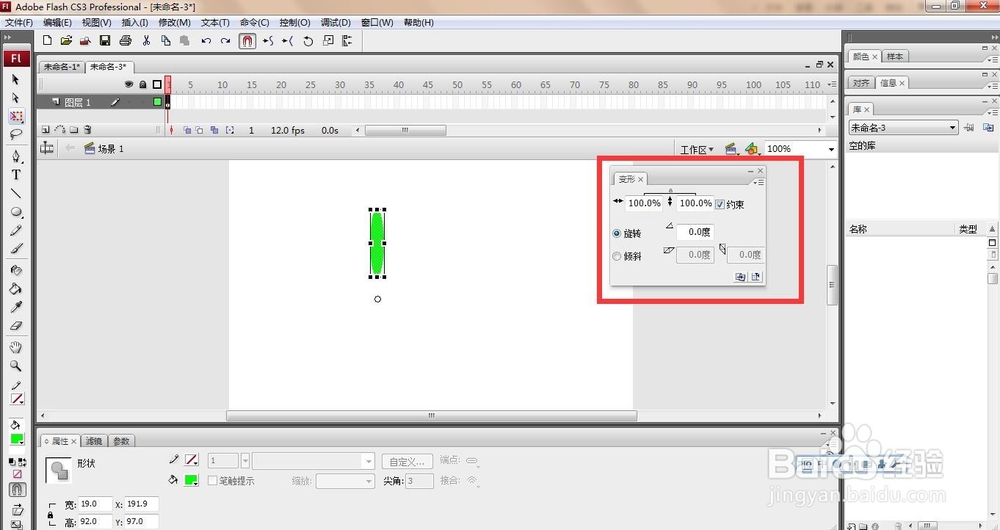Viewport: 1000px width, 530px height.
Task: Click the 场景 1 scene link
Action: click(x=110, y=149)
